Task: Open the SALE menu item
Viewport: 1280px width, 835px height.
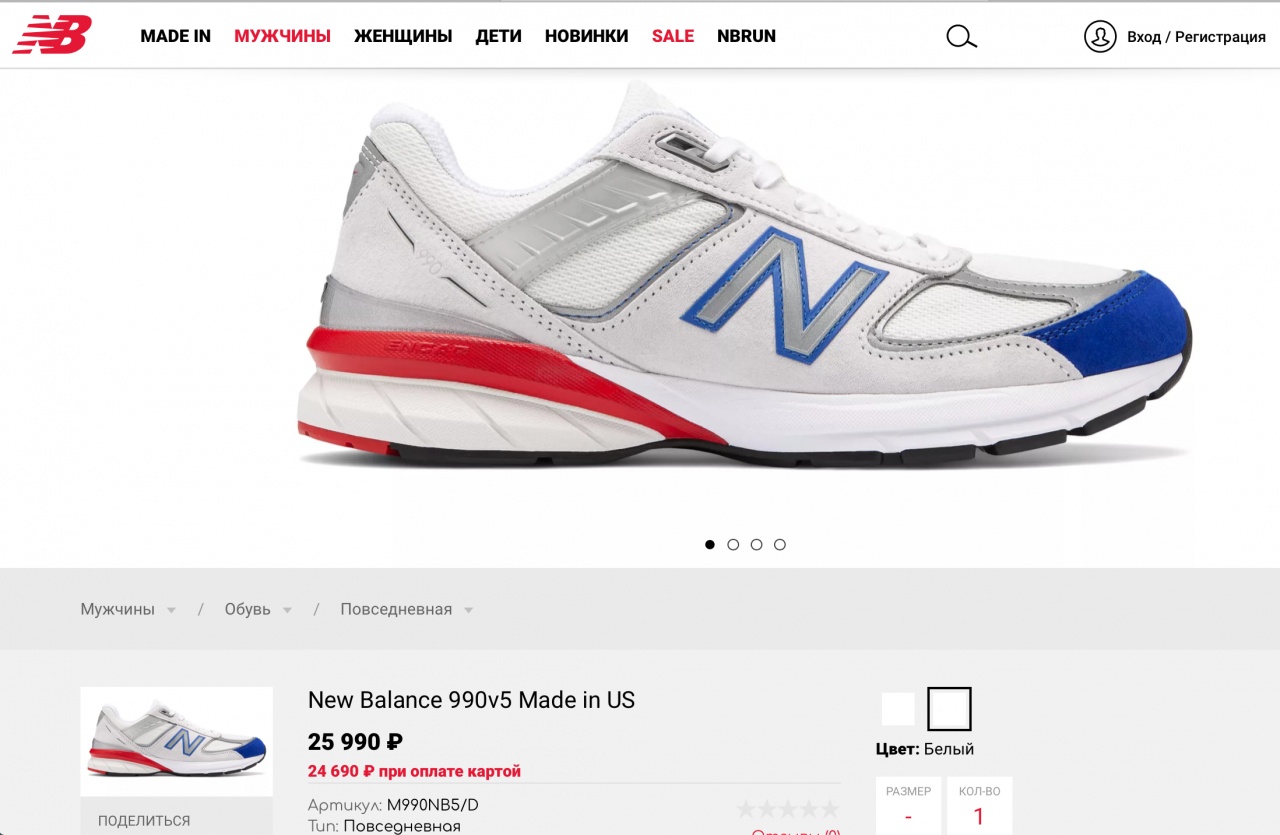Action: pyautogui.click(x=673, y=37)
